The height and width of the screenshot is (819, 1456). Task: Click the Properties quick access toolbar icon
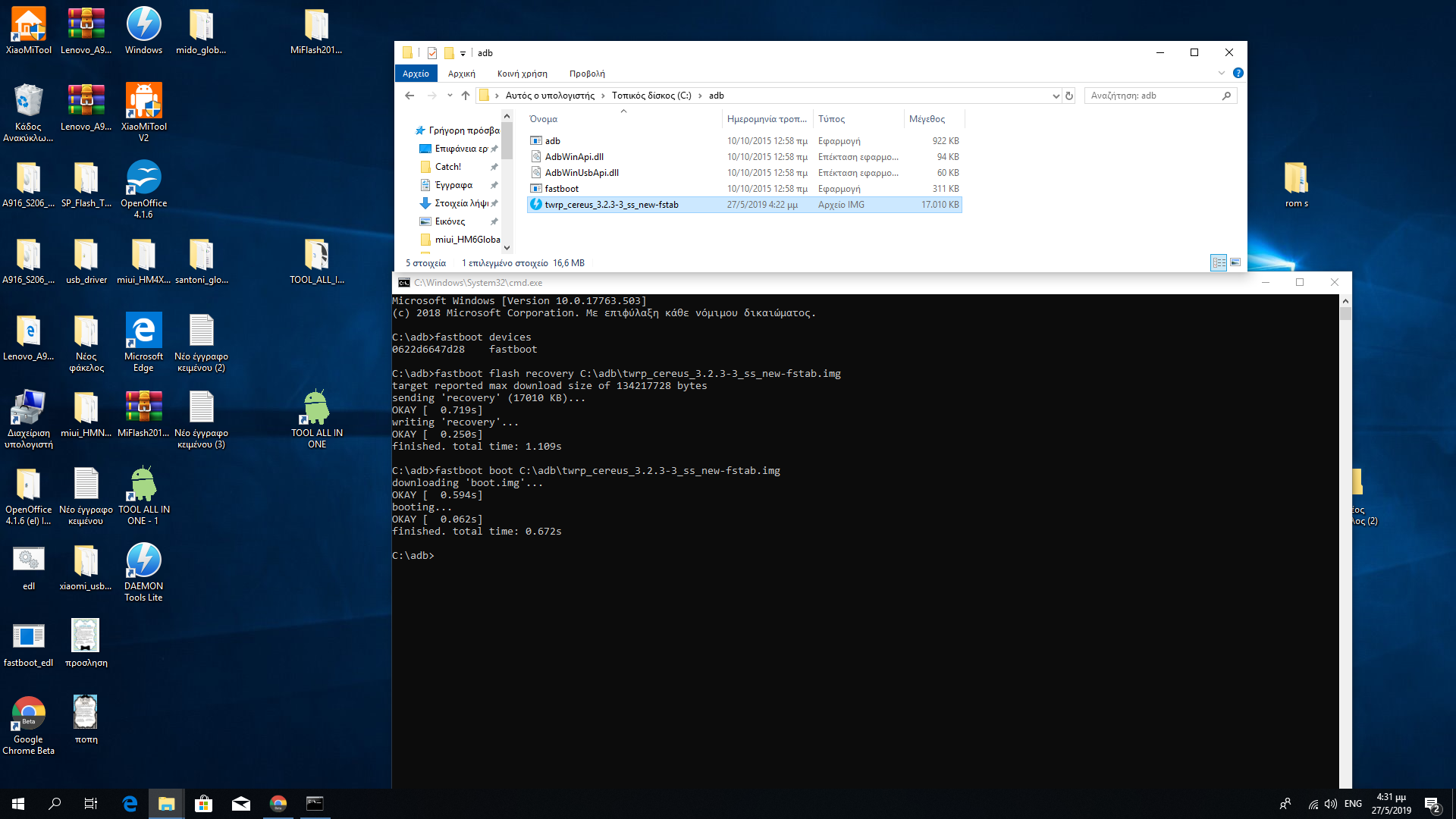pos(432,53)
